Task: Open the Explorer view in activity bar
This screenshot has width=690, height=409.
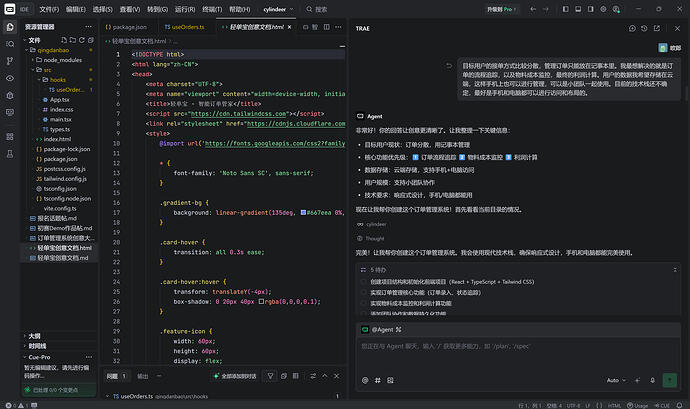Action: (10, 27)
